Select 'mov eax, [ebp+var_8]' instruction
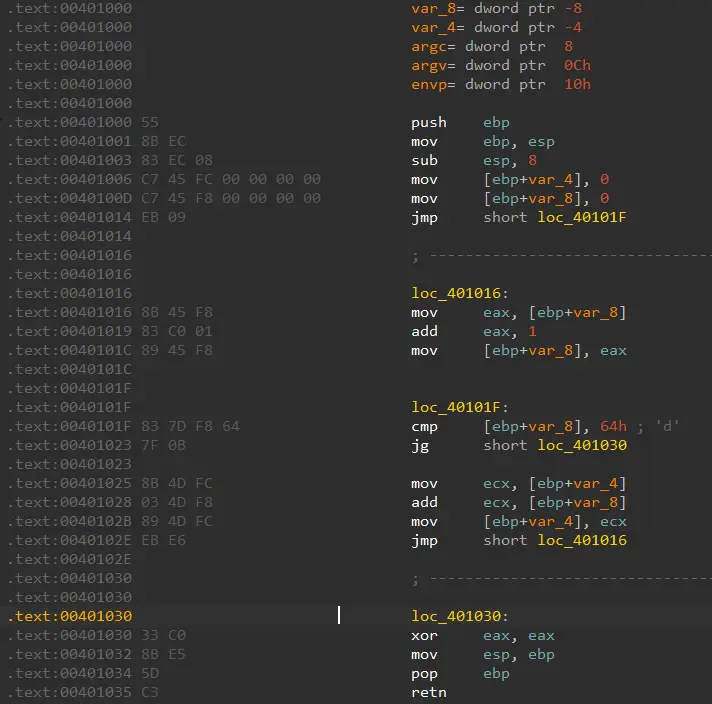This screenshot has width=712, height=704. [x=519, y=312]
